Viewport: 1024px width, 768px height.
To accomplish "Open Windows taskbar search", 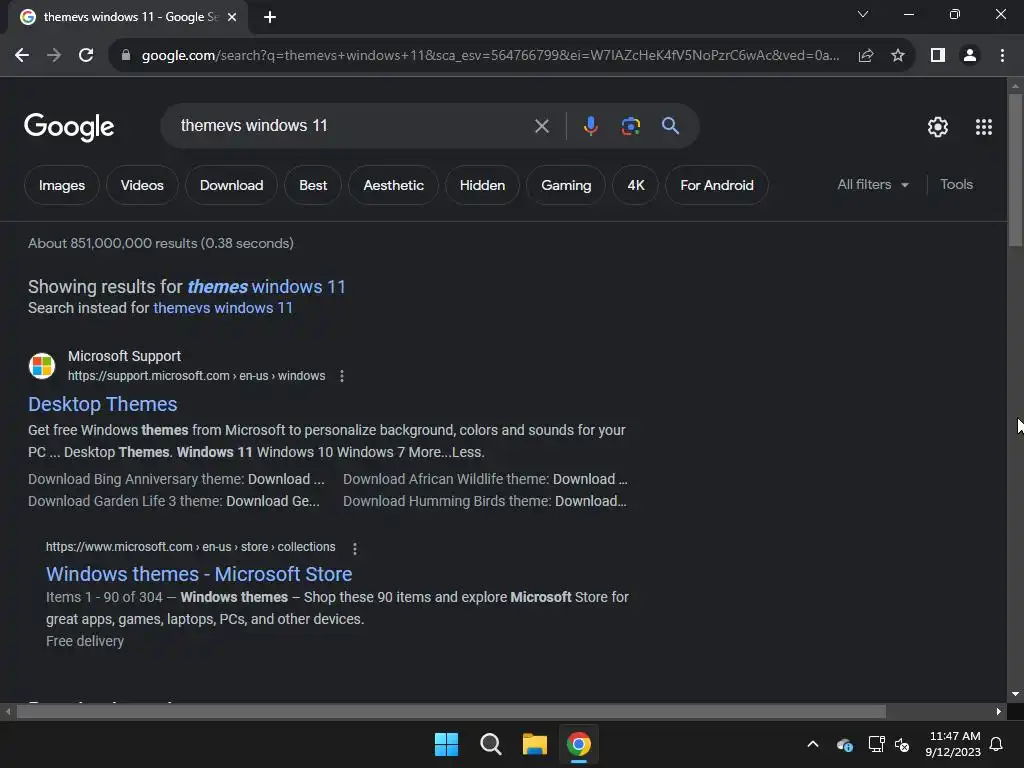I will coord(490,744).
